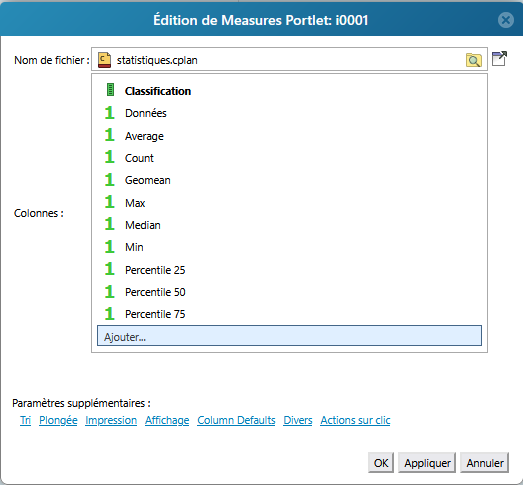
Task: Click the cplan file icon next to filename
Action: pos(104,60)
